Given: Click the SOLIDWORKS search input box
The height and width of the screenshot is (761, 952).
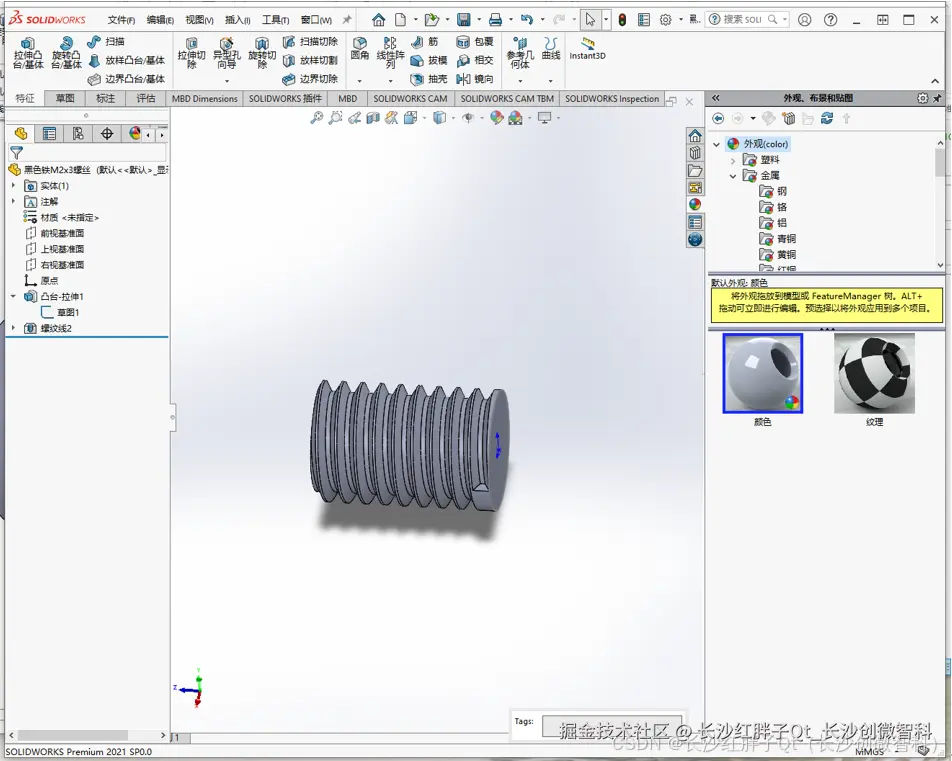Looking at the screenshot, I should pos(742,19).
